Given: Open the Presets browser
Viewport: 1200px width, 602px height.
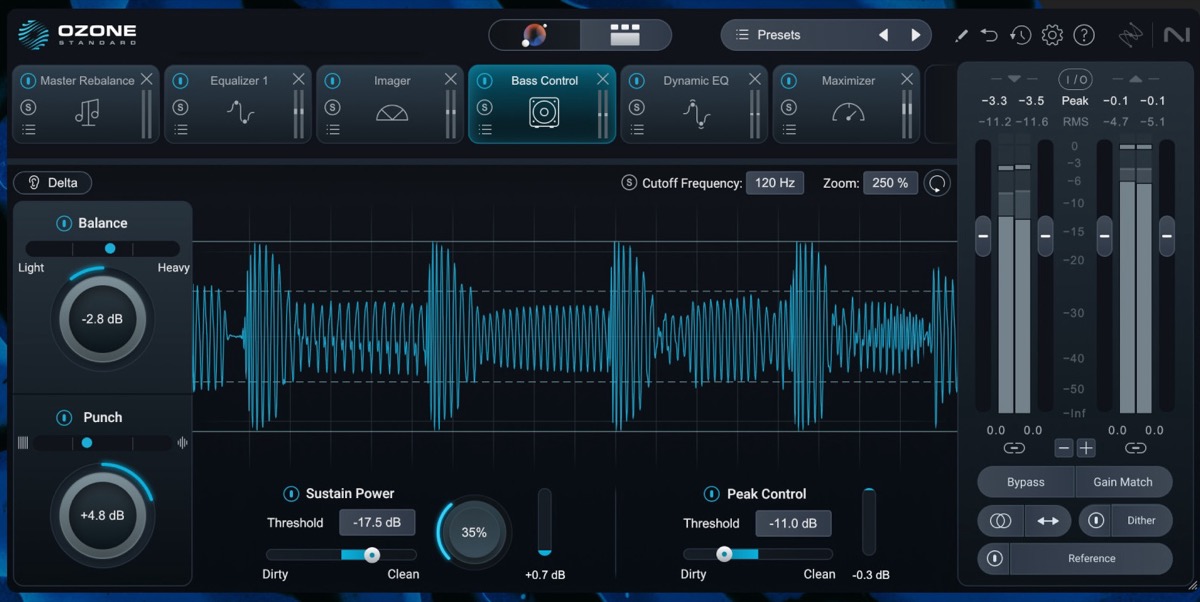Looking at the screenshot, I should 790,34.
